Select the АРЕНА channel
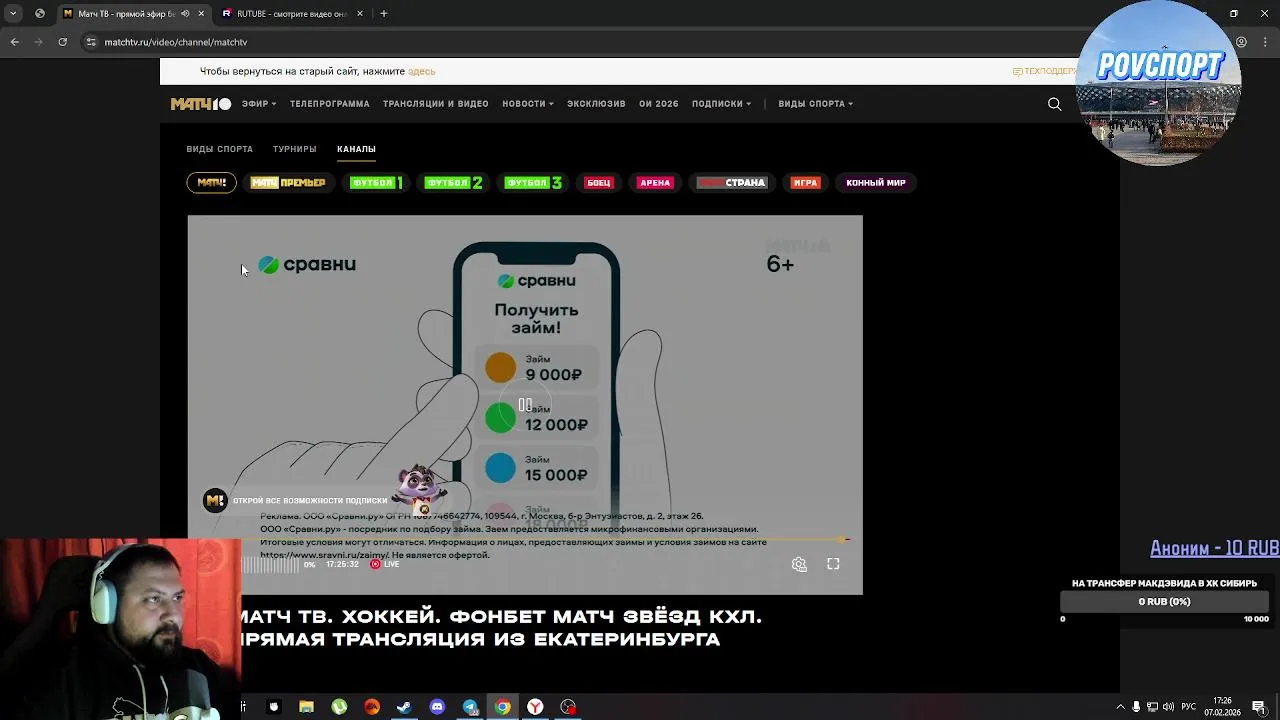This screenshot has height=720, width=1280. tap(655, 183)
